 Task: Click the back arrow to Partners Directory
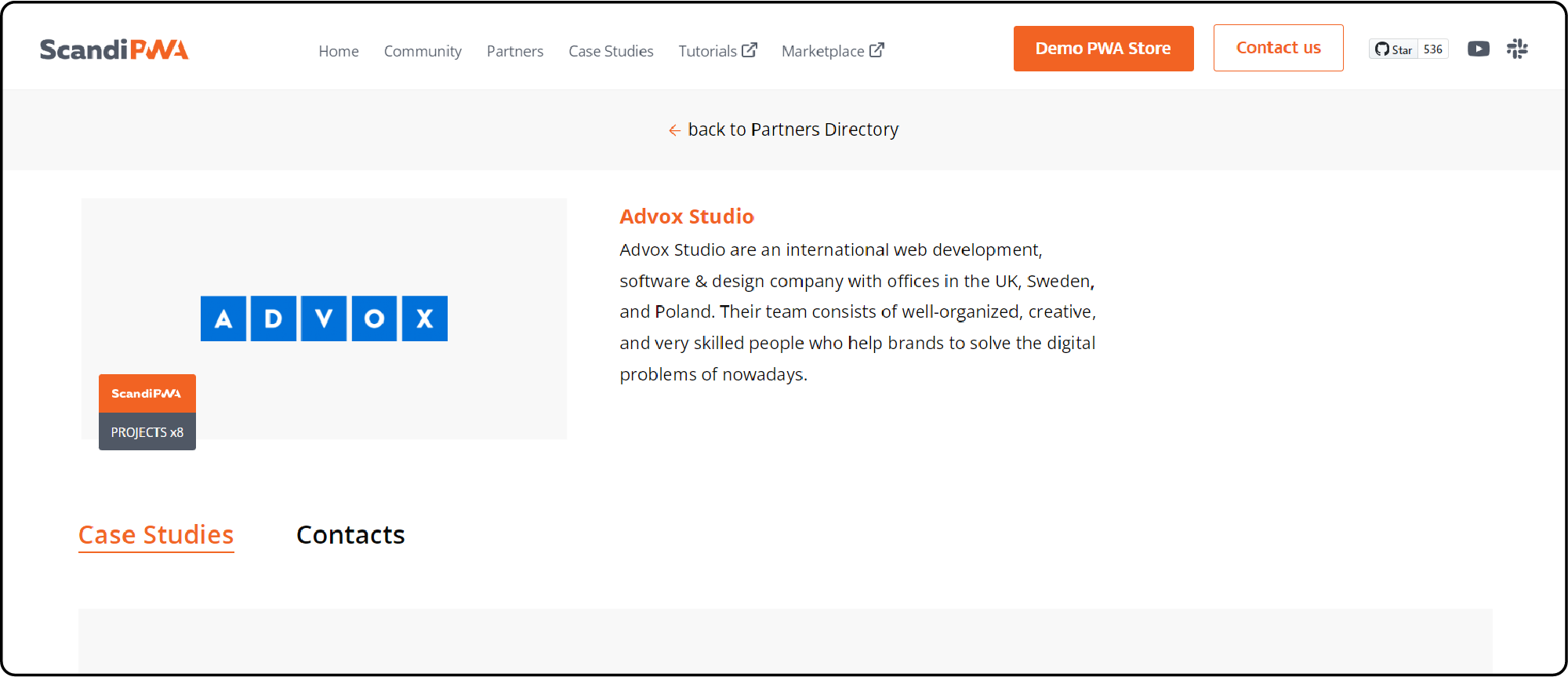coord(674,130)
